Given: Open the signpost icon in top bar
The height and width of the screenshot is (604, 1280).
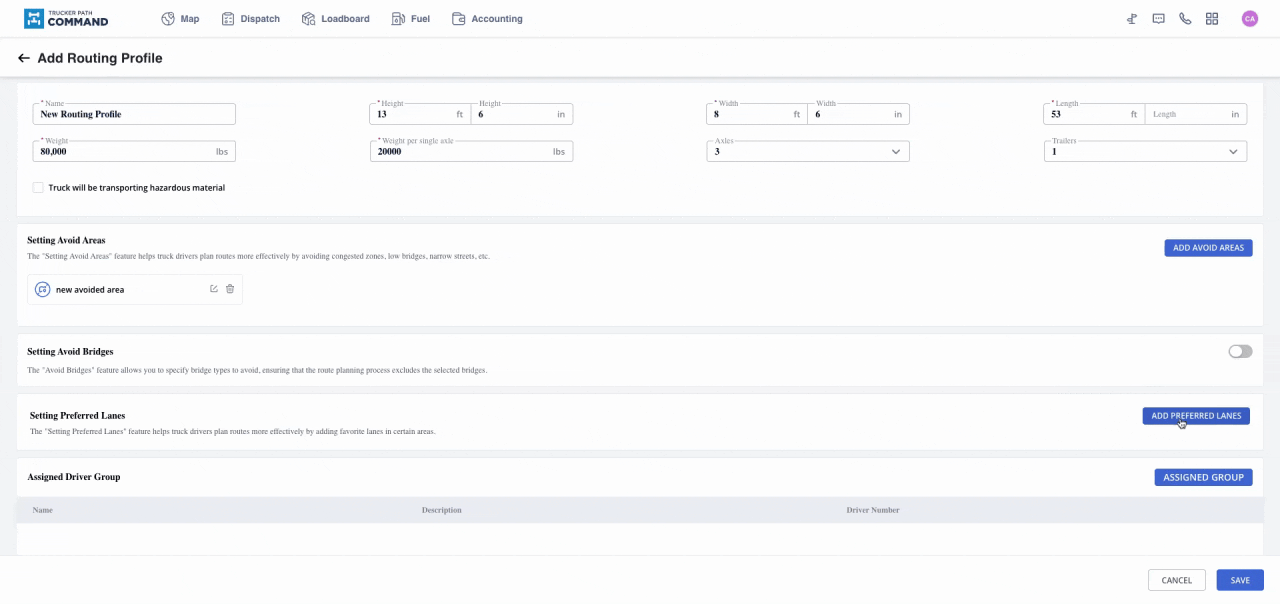Looking at the screenshot, I should coord(1132,19).
